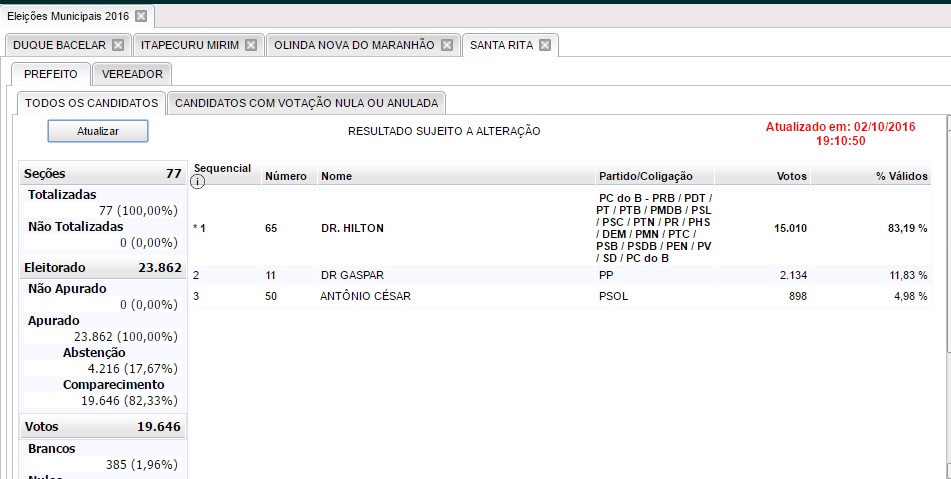Screen dimensions: 951x479
Task: Close the OLINDA NOVA DO MARANHÃO tab
Action: pyautogui.click(x=449, y=45)
